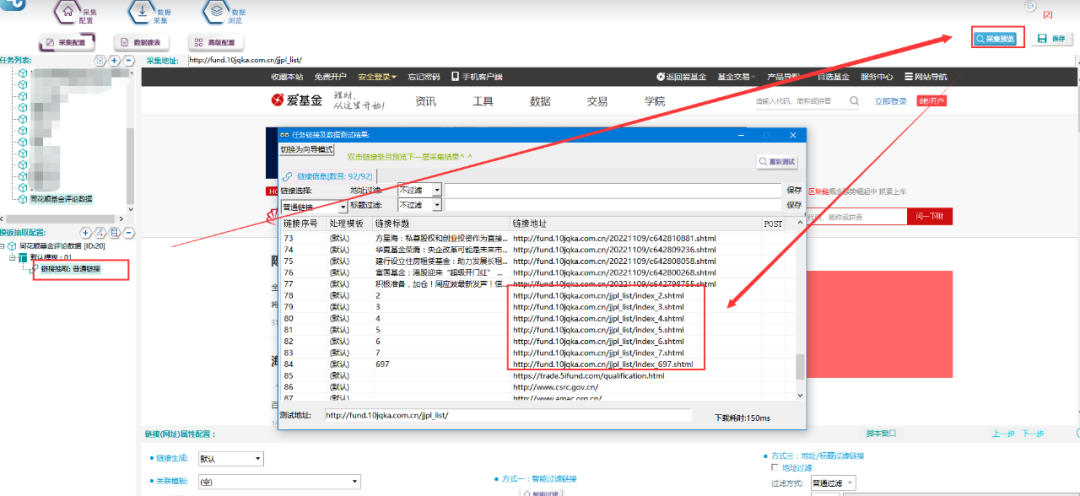This screenshot has width=1080, height=496.
Task: Click the link icon in 模板抽取配置 header
Action: tap(101, 233)
